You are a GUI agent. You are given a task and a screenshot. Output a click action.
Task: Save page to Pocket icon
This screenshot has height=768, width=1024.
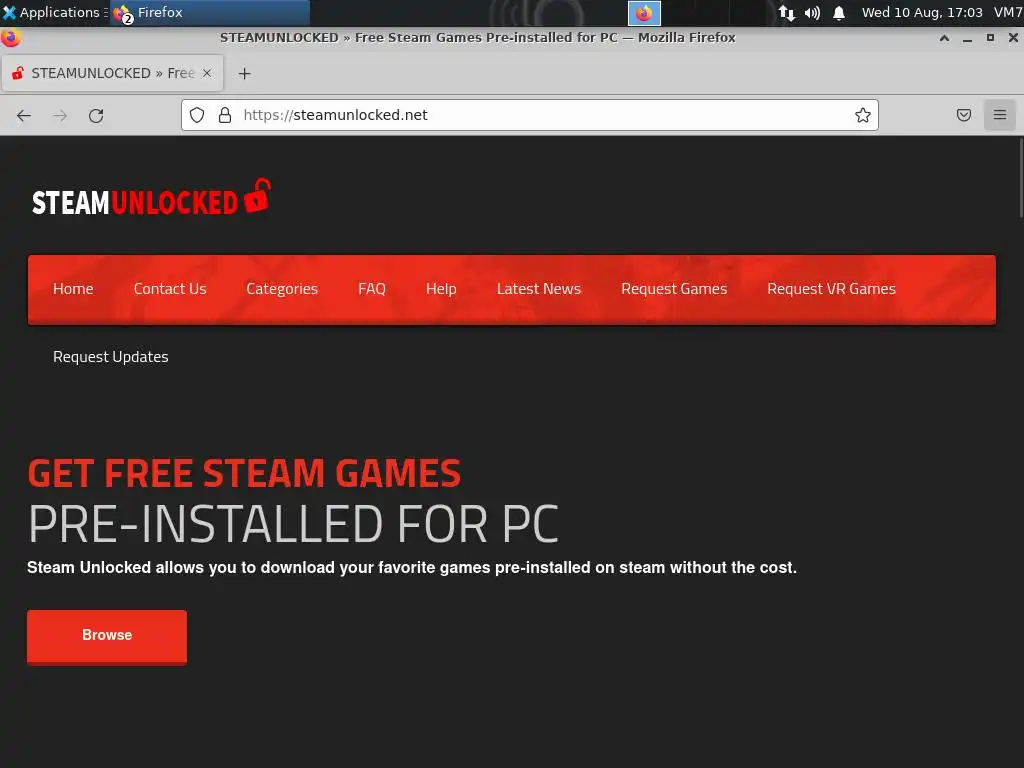click(x=963, y=115)
